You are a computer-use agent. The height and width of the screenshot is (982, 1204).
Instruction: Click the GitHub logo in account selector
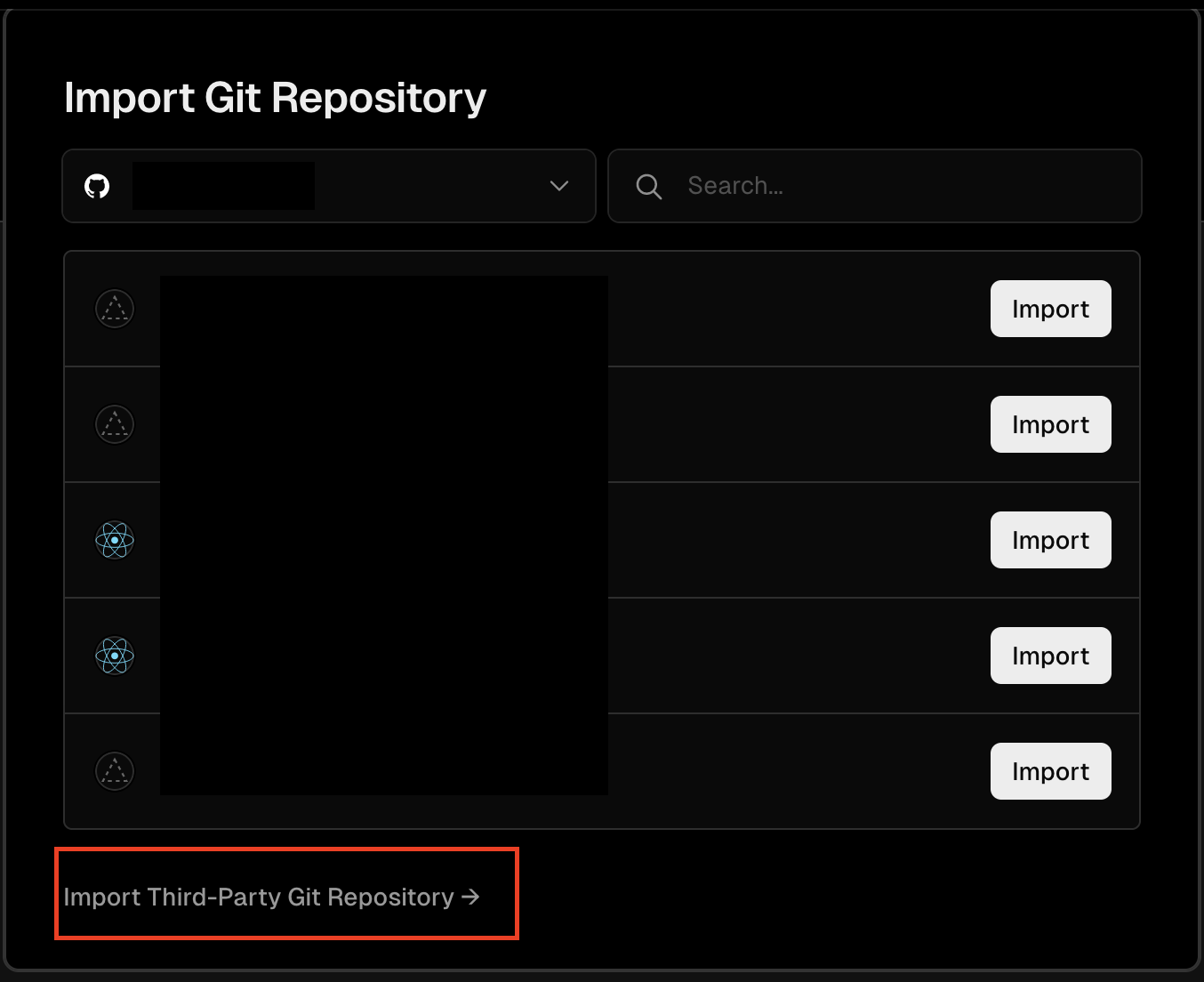click(x=97, y=186)
